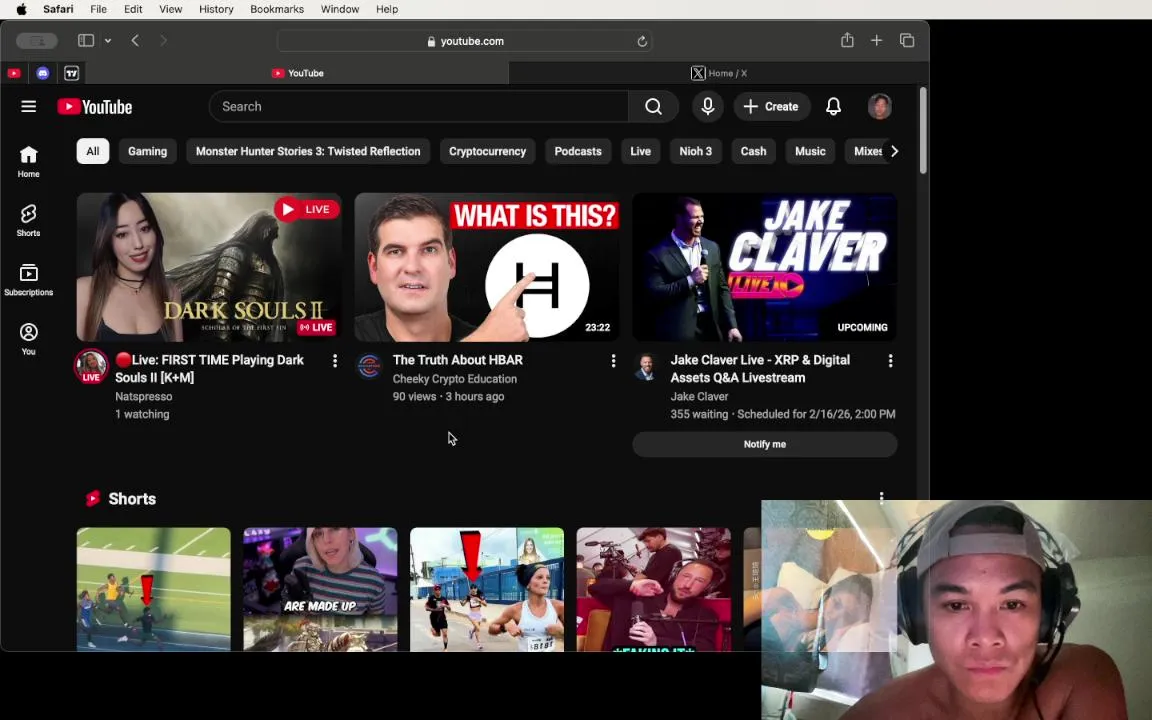Select the Music filter chip
This screenshot has height=720, width=1152.
click(x=810, y=151)
